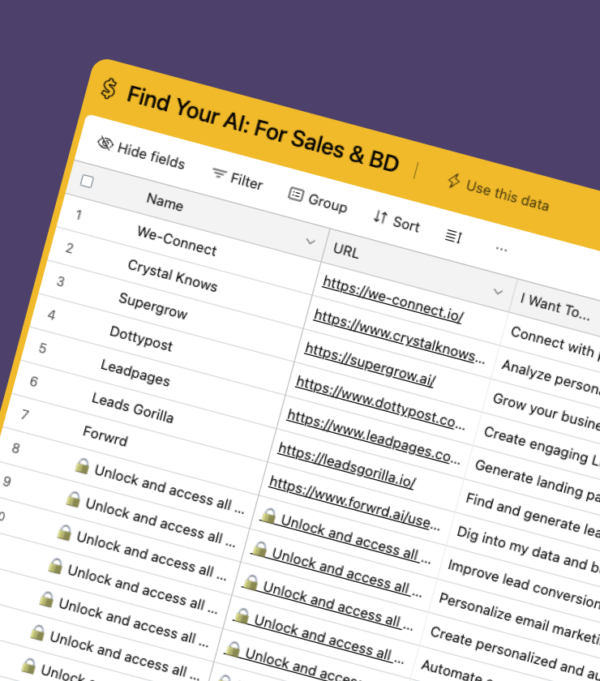600x681 pixels.
Task: Open the crystalknows URL link
Action: click(x=399, y=336)
